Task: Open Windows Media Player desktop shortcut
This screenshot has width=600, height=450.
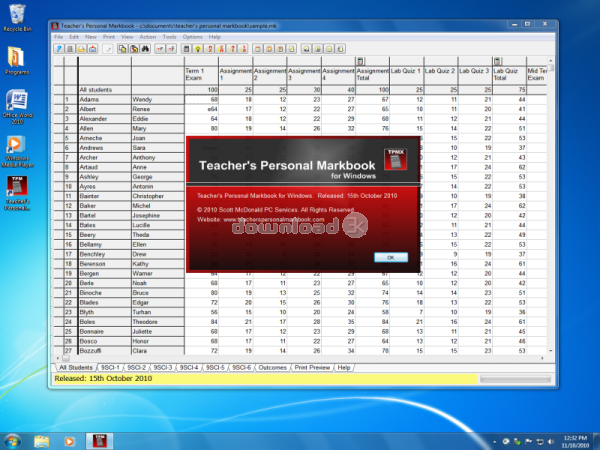Action: pyautogui.click(x=17, y=152)
